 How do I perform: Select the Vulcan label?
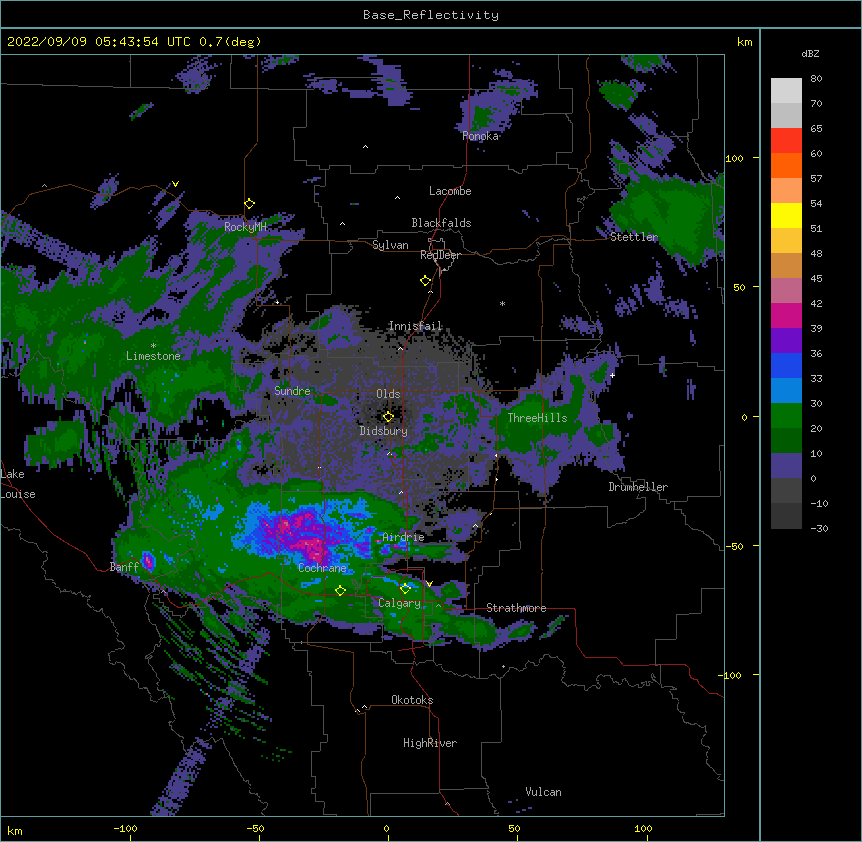click(x=543, y=792)
